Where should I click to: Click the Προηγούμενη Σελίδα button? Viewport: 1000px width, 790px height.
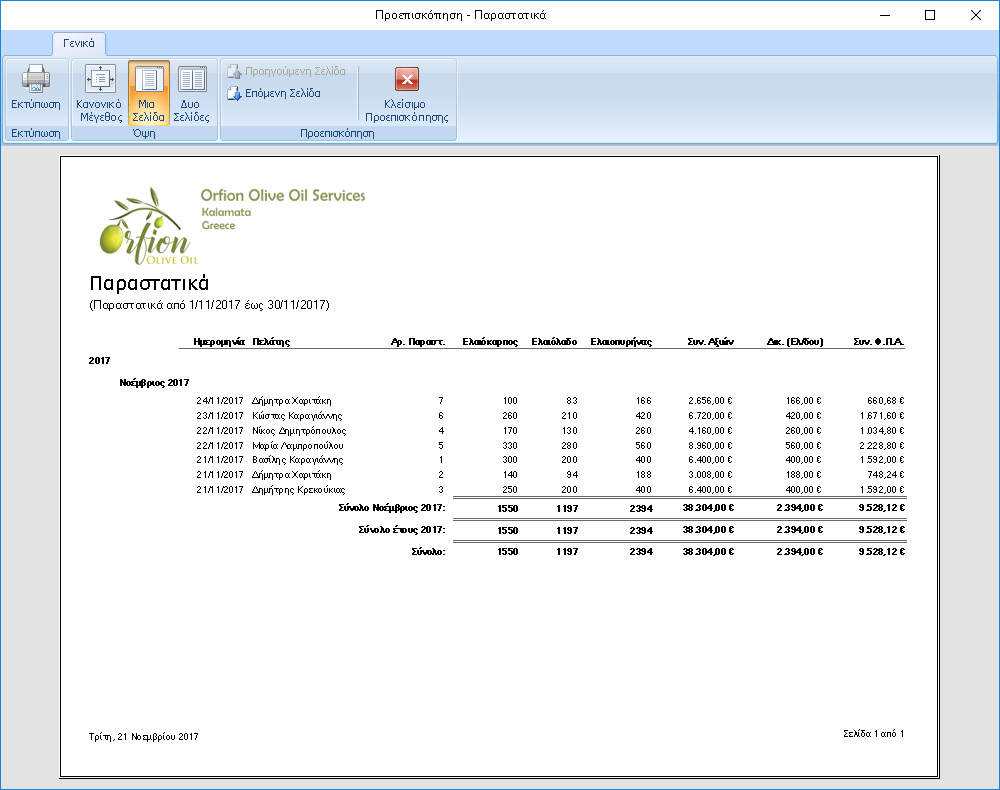tap(286, 72)
